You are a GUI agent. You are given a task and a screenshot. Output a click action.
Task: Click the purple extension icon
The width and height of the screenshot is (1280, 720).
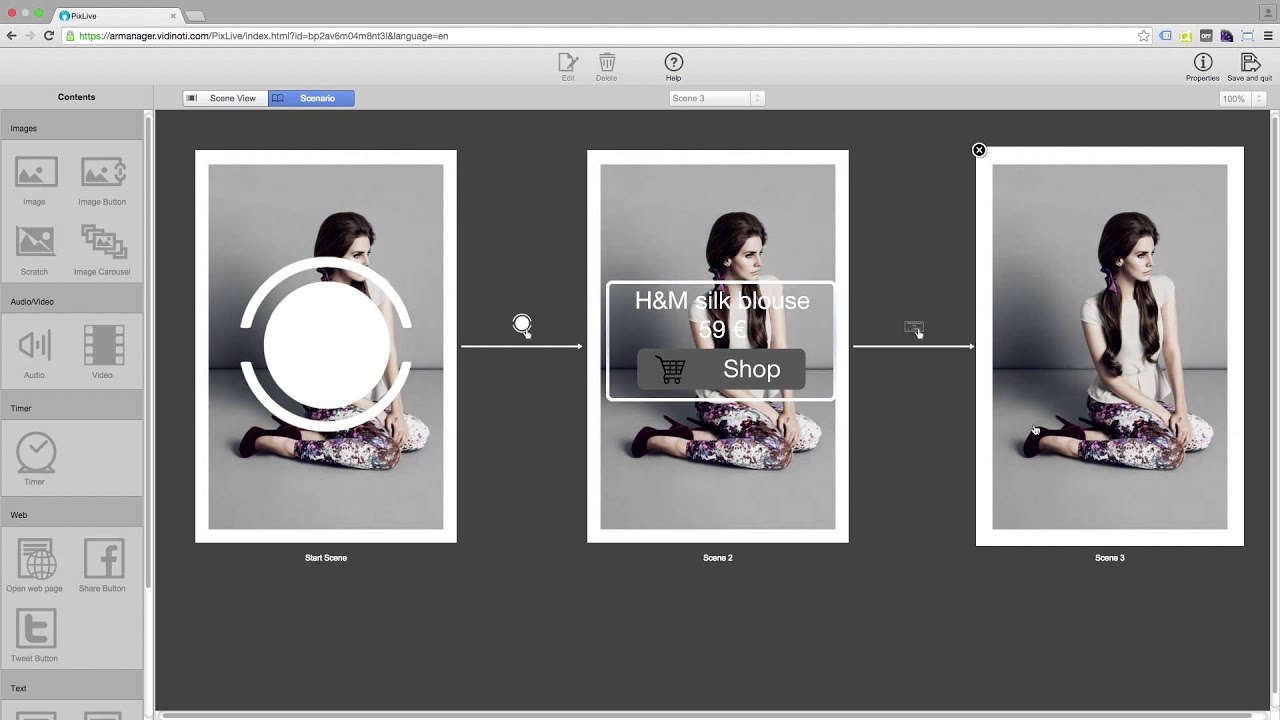coord(1227,36)
